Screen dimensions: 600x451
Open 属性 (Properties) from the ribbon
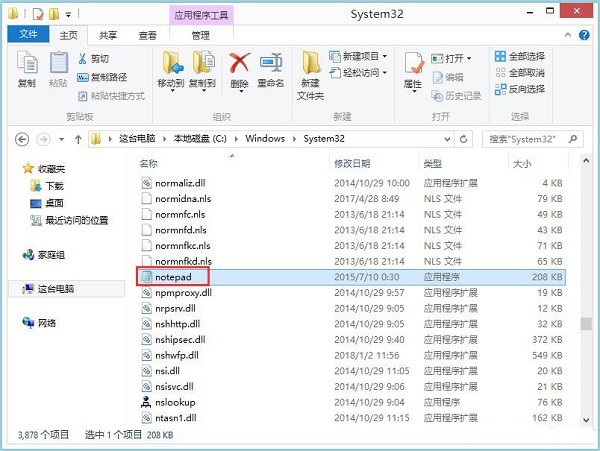tap(413, 70)
